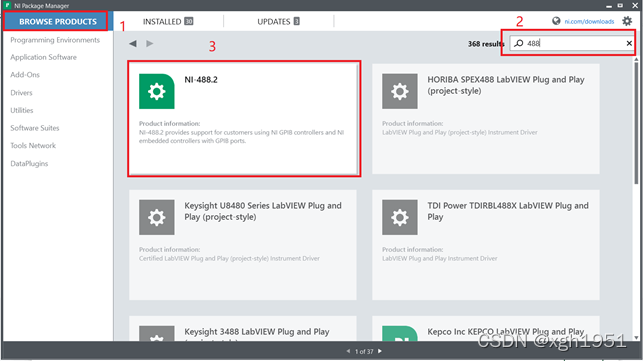Maximize the NI Package Manager window
The width and height of the screenshot is (643, 361).
pyautogui.click(x=620, y=5)
